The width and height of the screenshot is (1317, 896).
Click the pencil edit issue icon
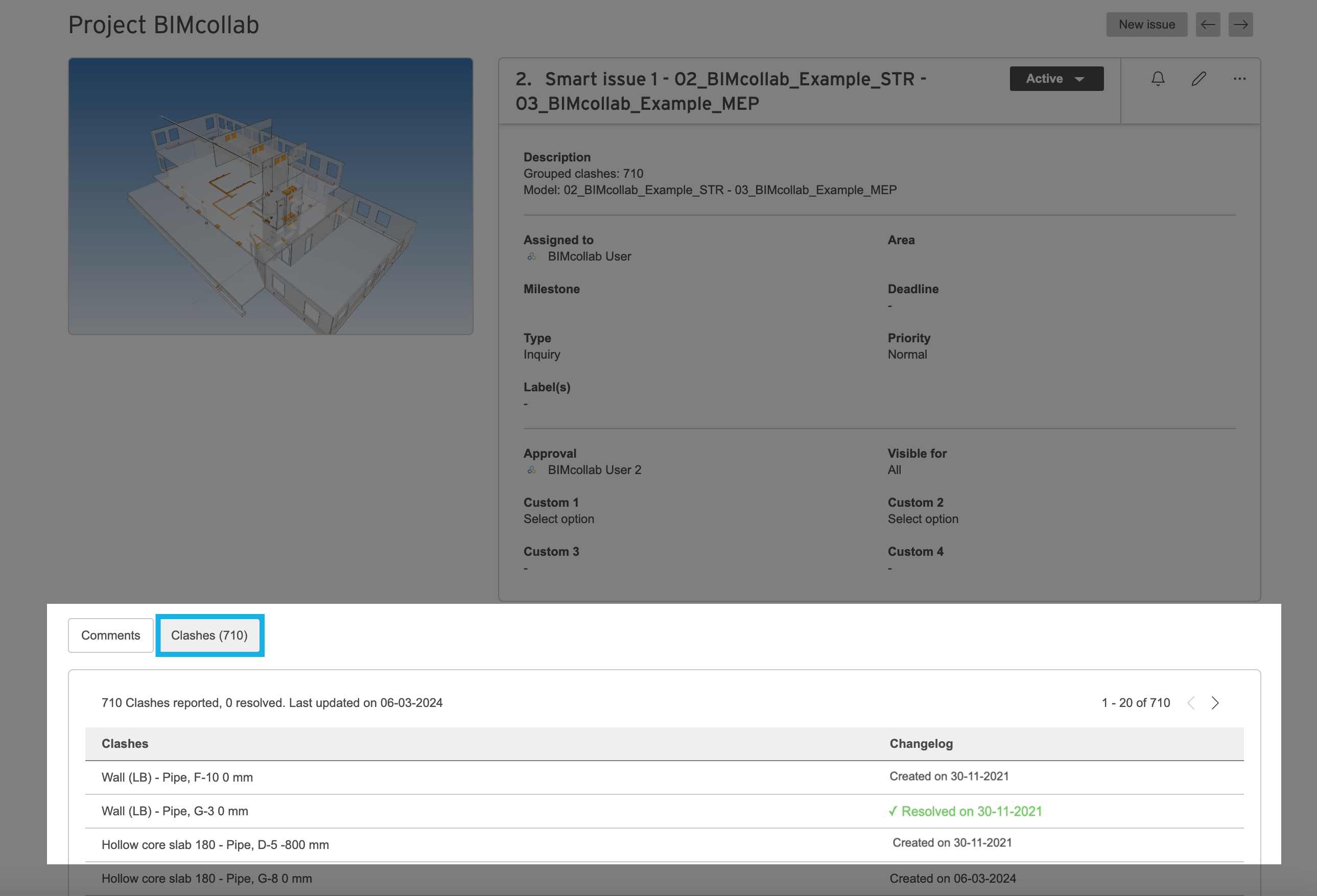click(x=1198, y=79)
